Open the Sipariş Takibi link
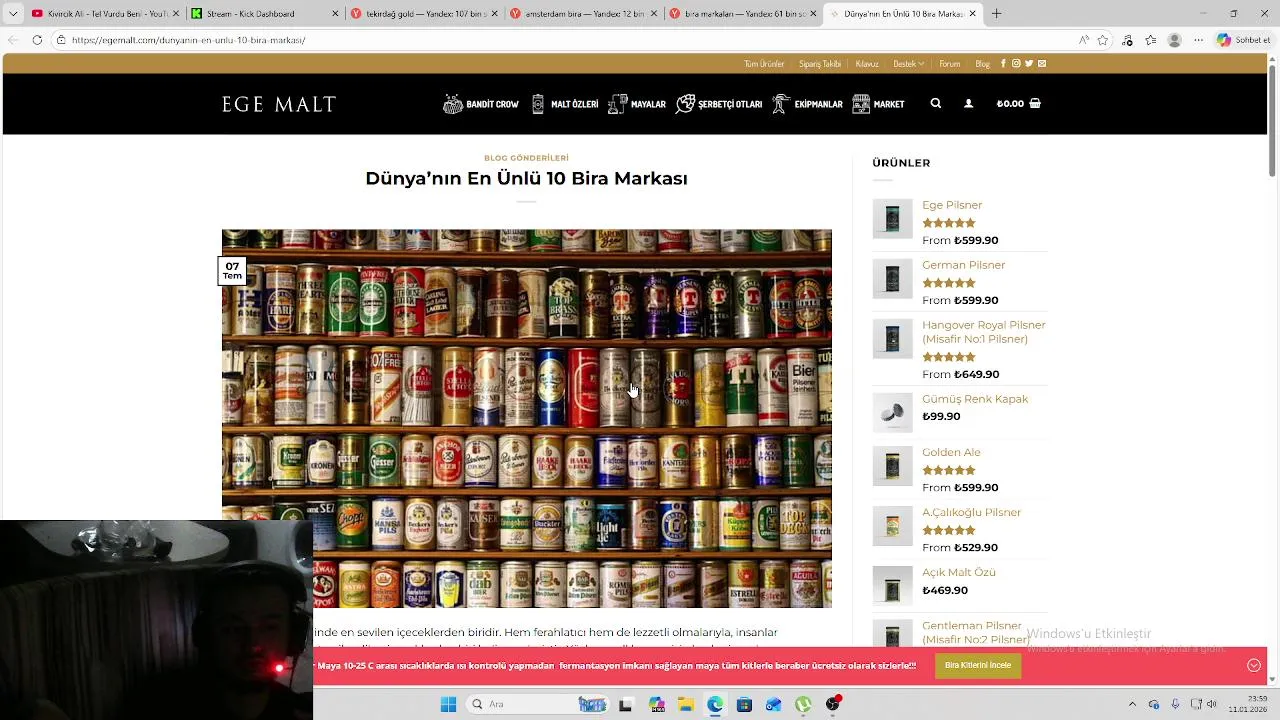 pyautogui.click(x=820, y=63)
